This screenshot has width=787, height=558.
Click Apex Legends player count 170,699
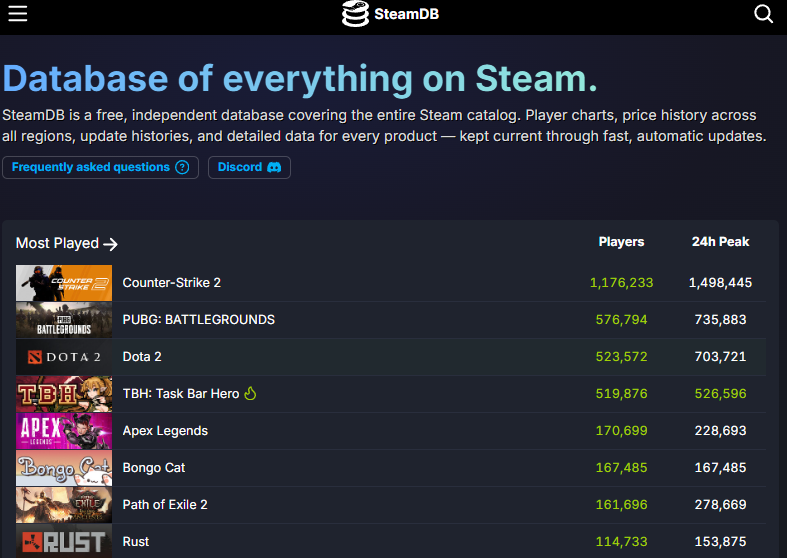coord(621,431)
